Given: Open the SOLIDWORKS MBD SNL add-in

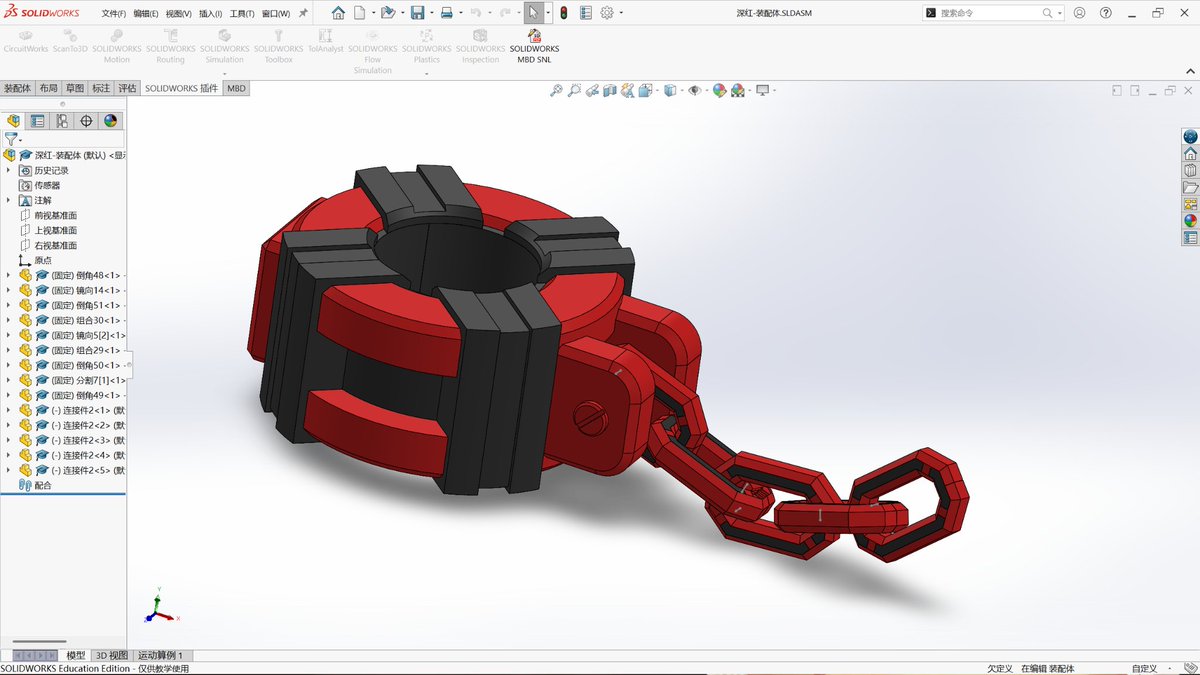Looking at the screenshot, I should 534,46.
